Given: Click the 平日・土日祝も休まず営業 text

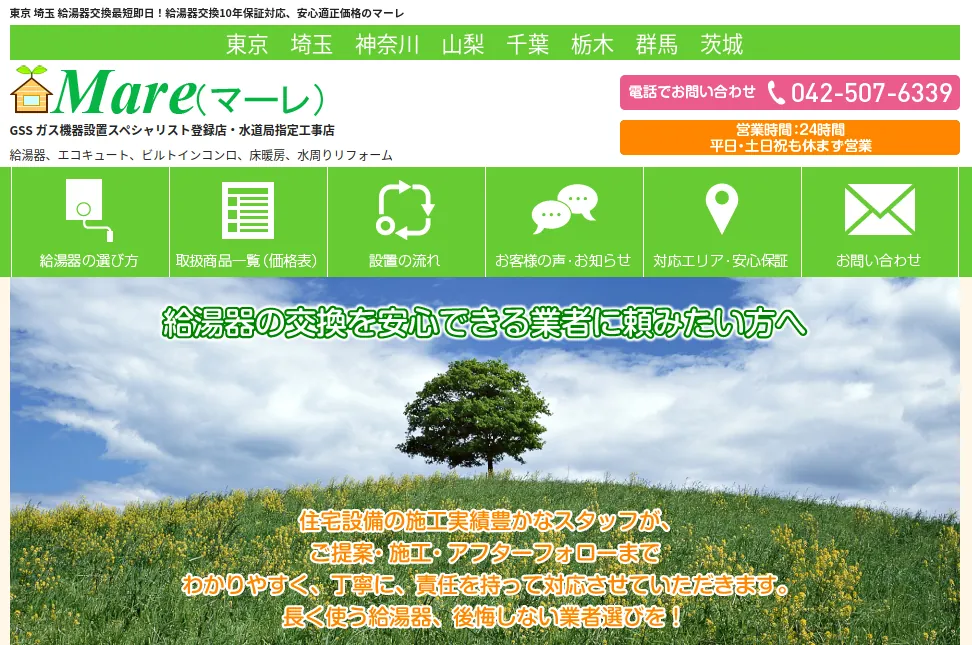Looking at the screenshot, I should pyautogui.click(x=790, y=146).
